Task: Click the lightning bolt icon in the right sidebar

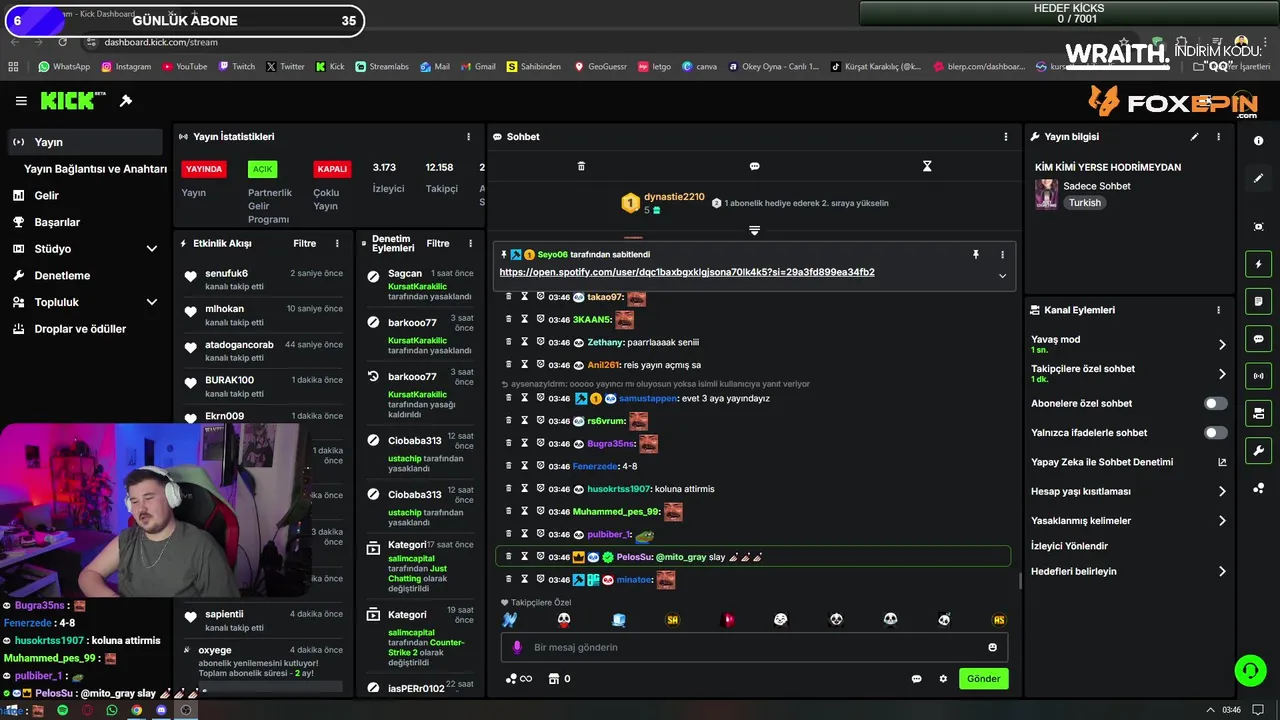Action: 1258,264
